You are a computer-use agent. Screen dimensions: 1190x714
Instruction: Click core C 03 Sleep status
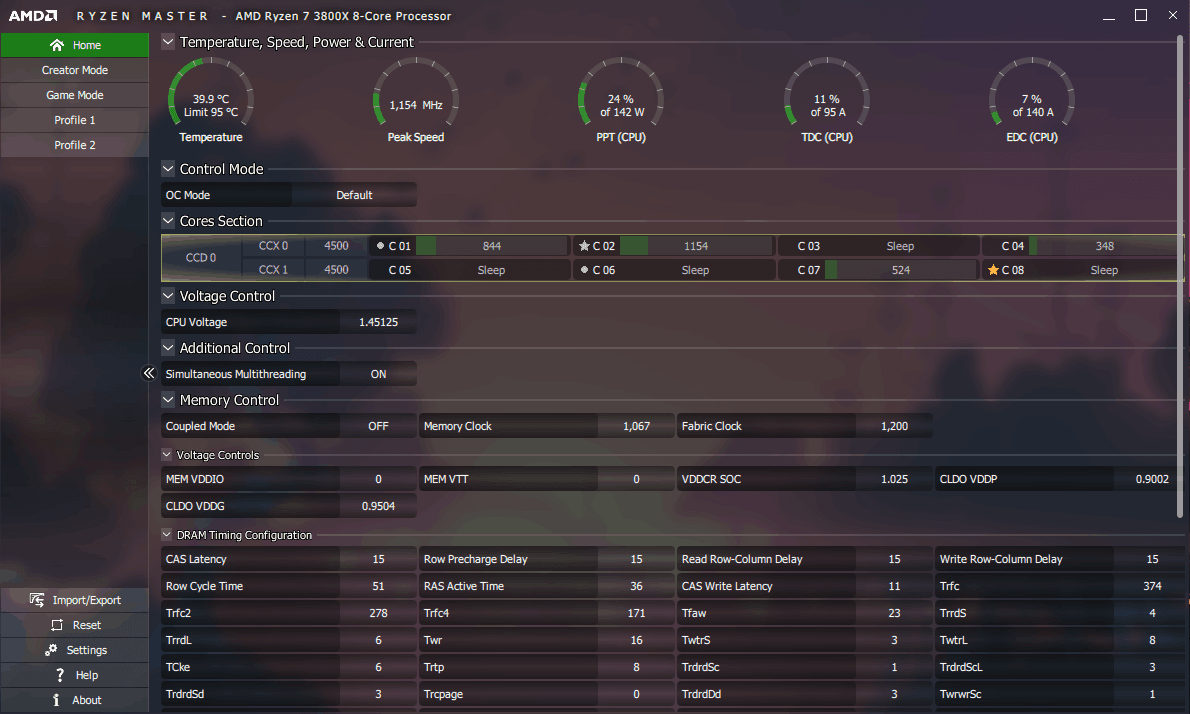(900, 246)
